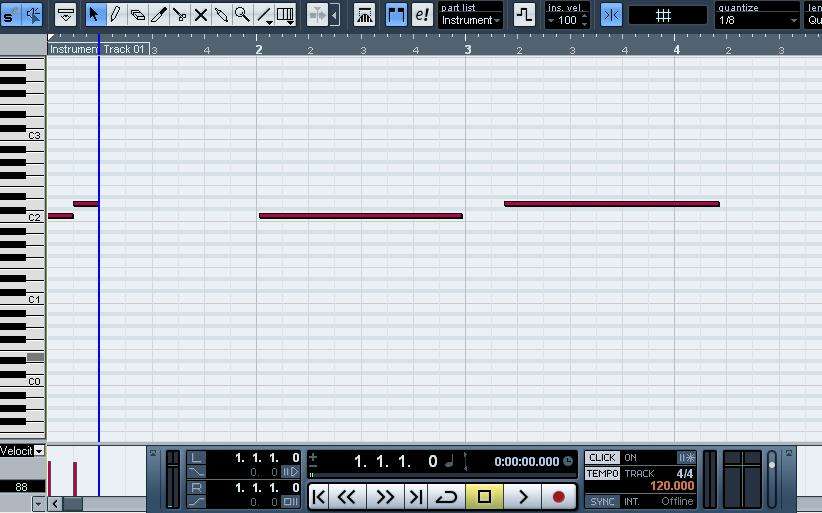Click the Rewind button

click(x=347, y=497)
